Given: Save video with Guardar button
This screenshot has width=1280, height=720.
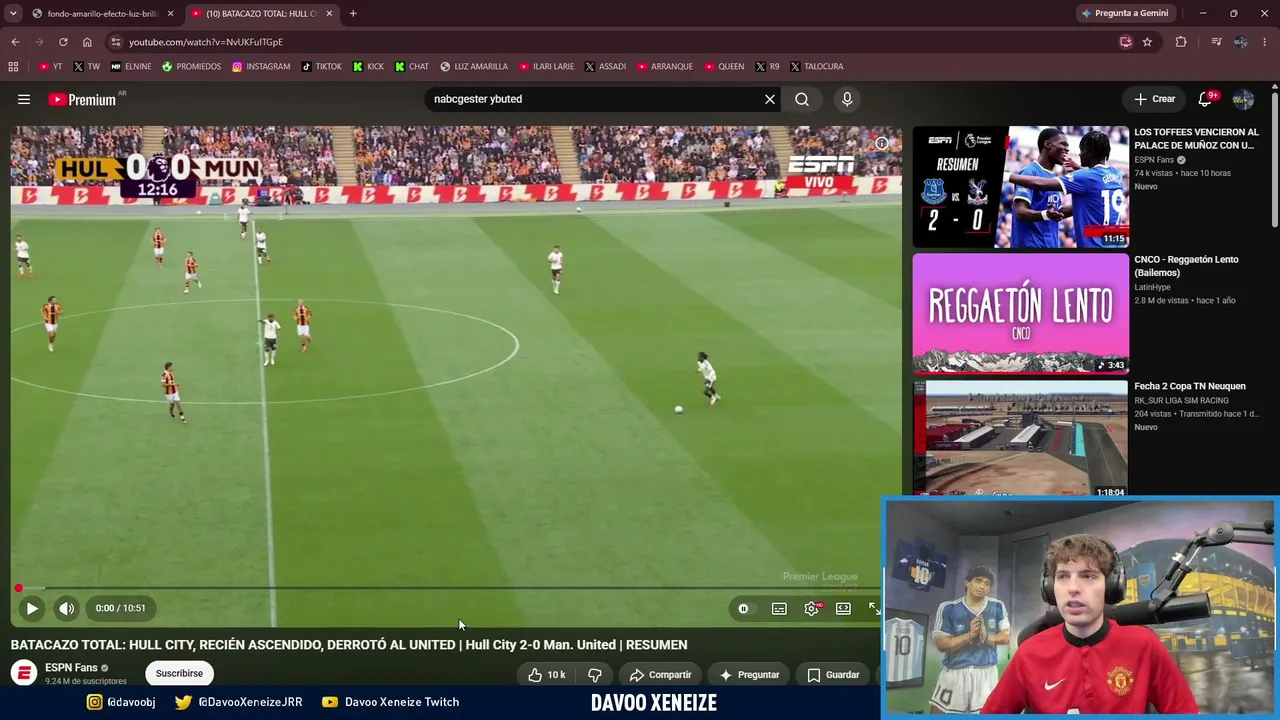Looking at the screenshot, I should click(x=833, y=675).
